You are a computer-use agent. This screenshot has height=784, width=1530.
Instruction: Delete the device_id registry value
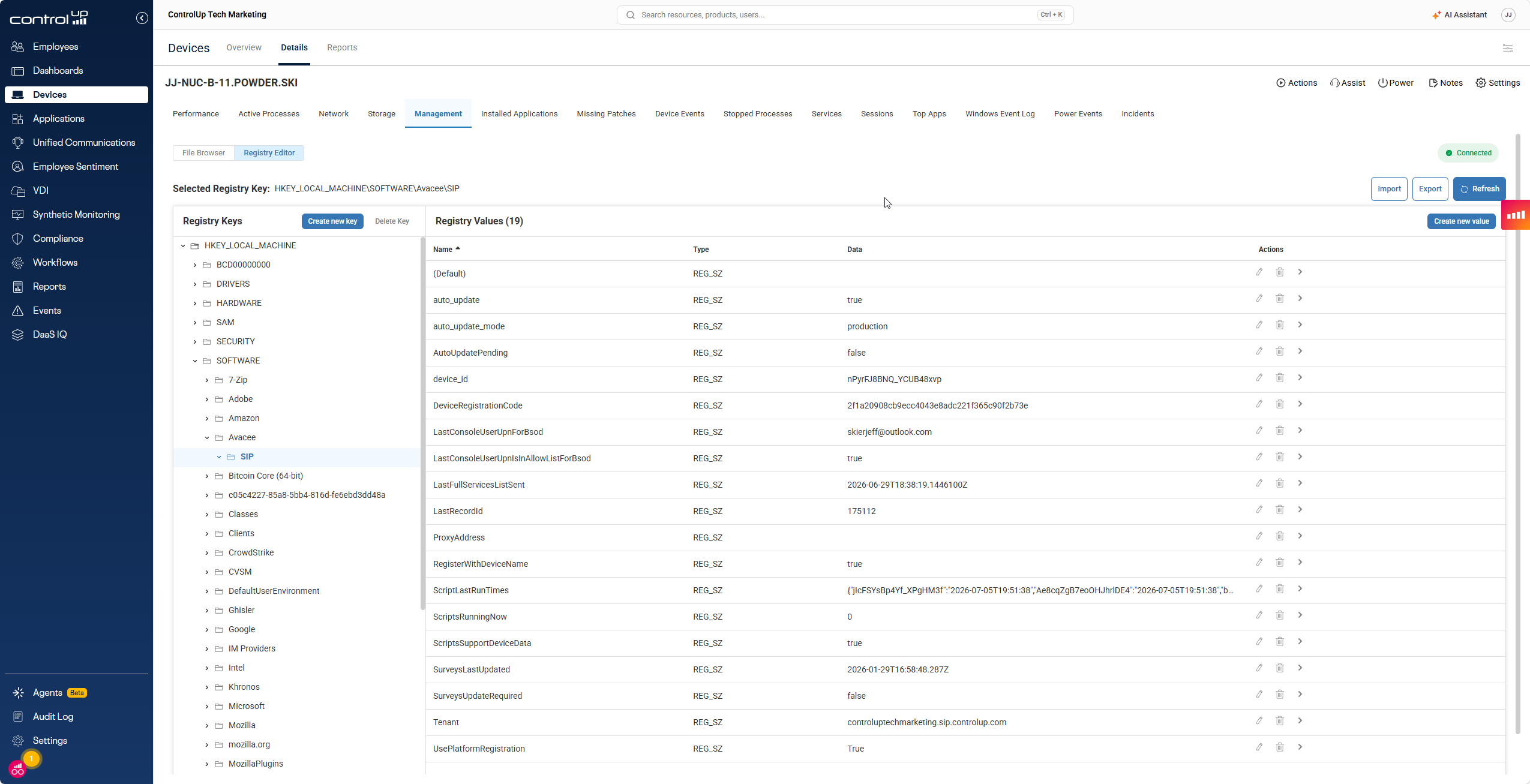[x=1279, y=378]
